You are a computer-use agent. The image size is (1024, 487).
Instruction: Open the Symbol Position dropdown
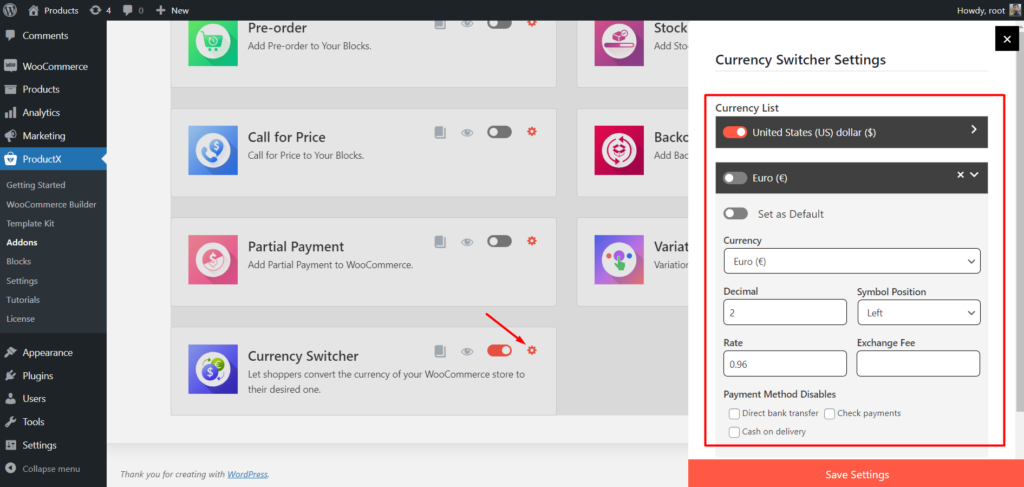(x=918, y=312)
